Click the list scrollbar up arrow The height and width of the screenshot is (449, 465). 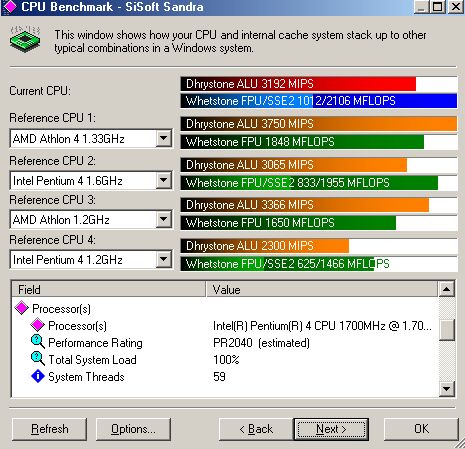447,289
